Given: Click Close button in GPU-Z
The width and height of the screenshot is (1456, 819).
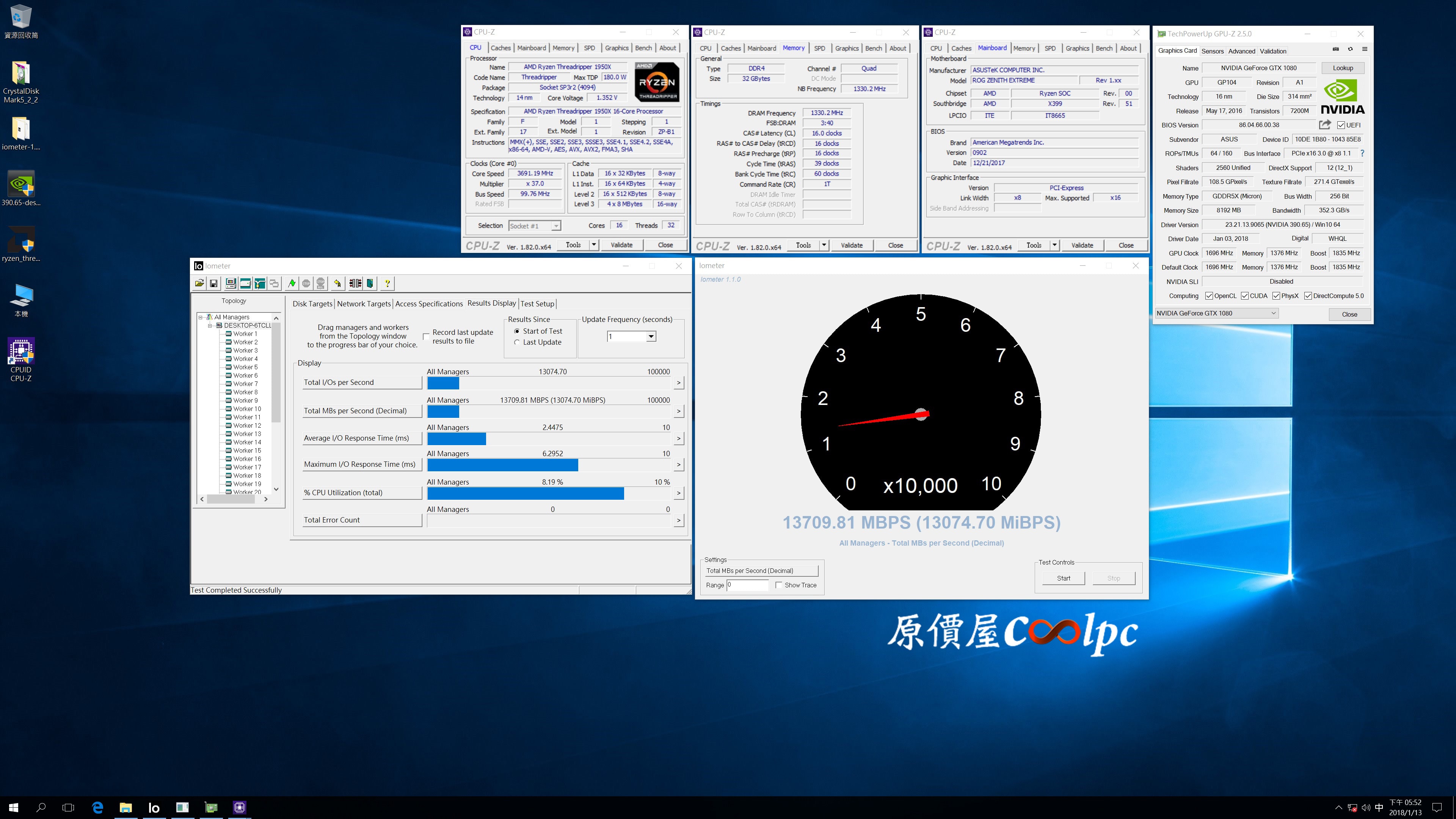Looking at the screenshot, I should pyautogui.click(x=1349, y=314).
